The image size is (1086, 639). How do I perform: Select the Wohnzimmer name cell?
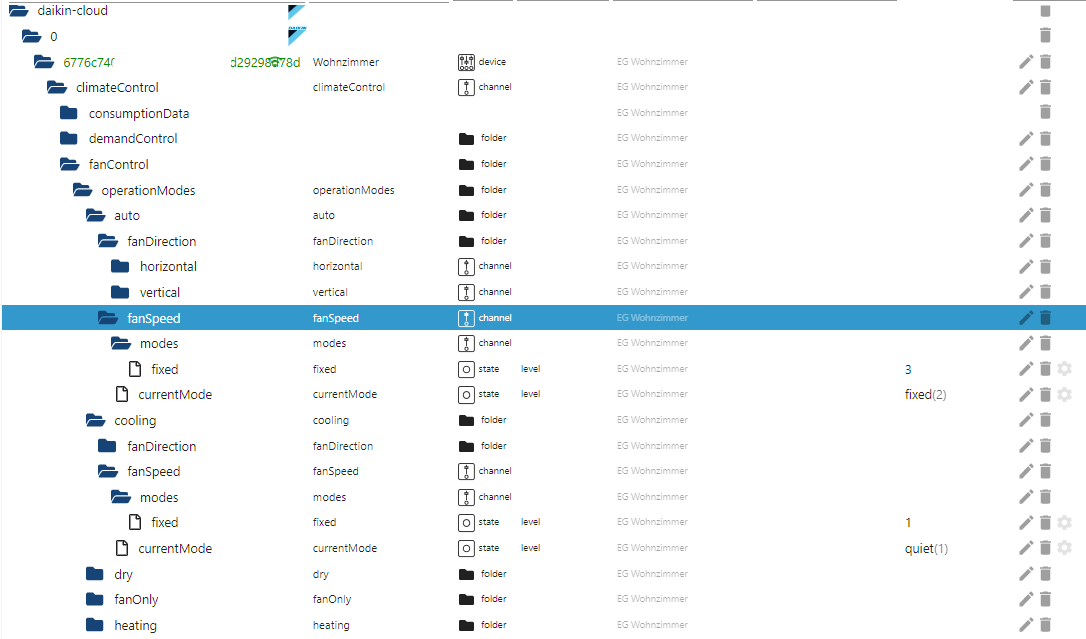click(x=346, y=62)
